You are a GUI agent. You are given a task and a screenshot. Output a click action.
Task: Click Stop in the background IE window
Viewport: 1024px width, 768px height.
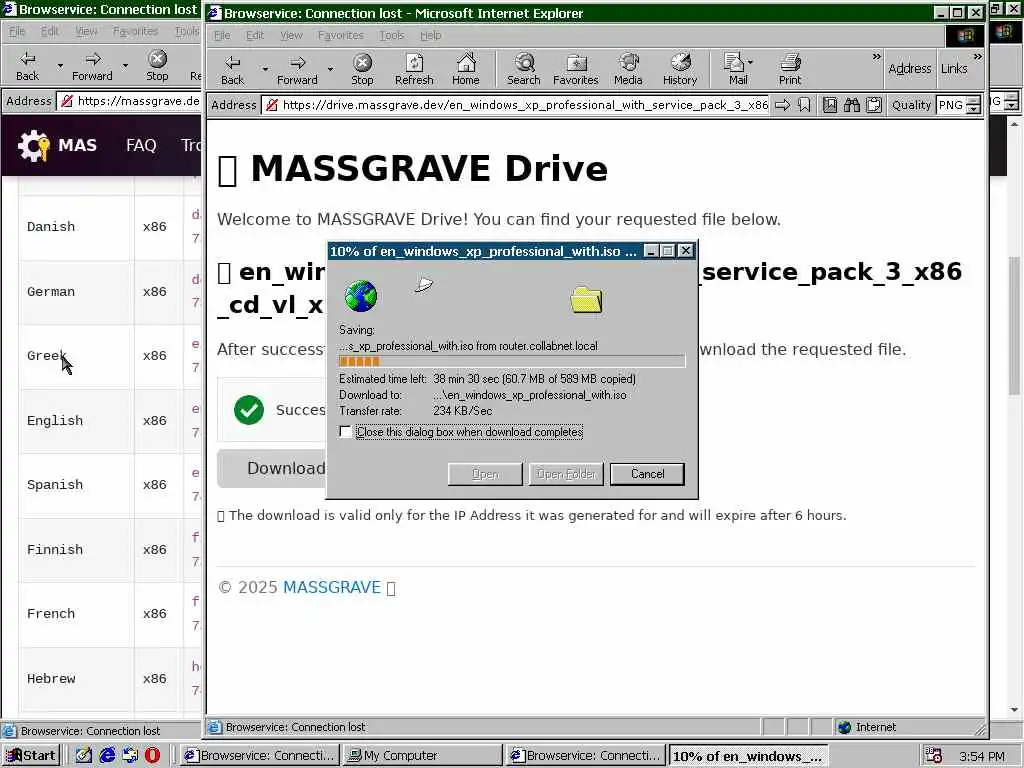pyautogui.click(x=157, y=66)
